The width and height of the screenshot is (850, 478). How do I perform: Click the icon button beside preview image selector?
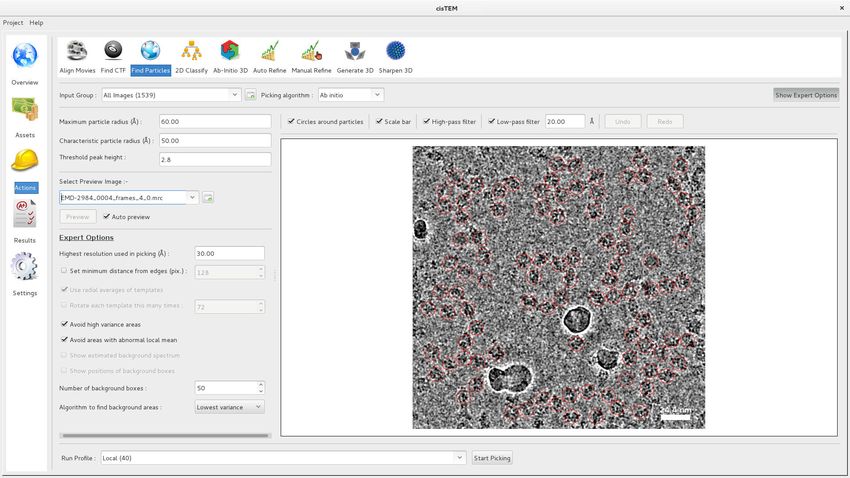[208, 198]
